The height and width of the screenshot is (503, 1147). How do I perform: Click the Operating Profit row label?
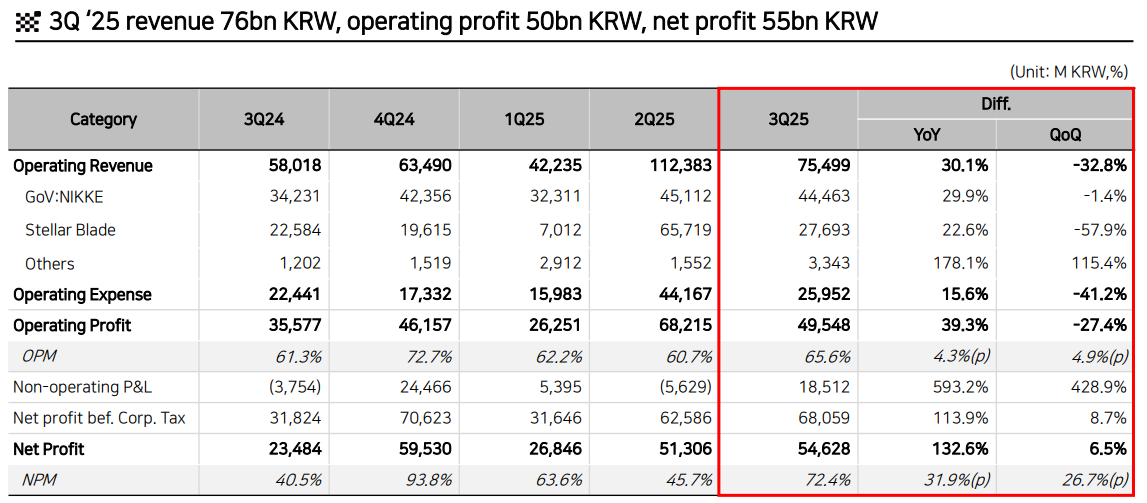[x=72, y=326]
